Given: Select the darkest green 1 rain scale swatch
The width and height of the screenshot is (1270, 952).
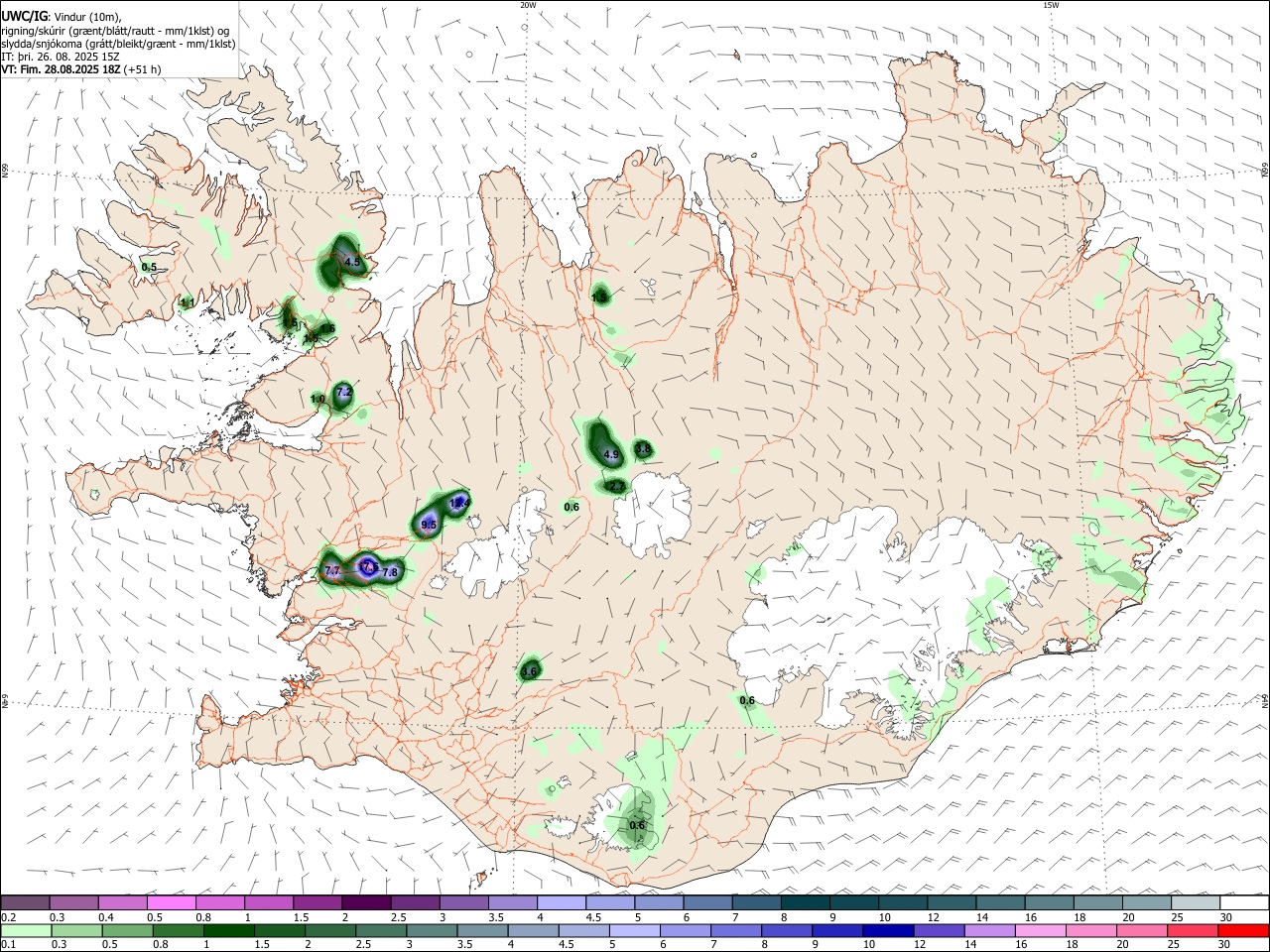Looking at the screenshot, I should [228, 930].
